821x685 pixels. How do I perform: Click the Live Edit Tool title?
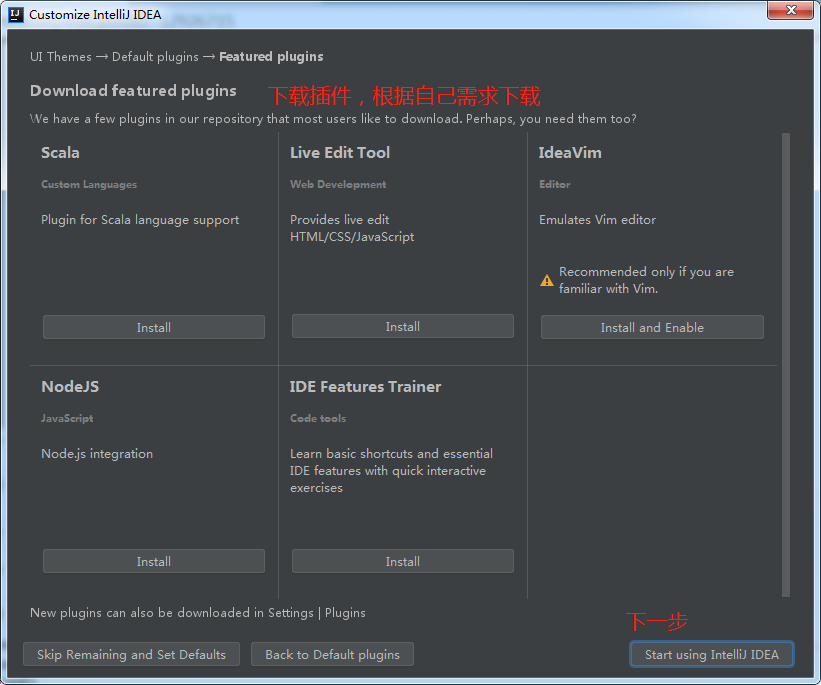pos(340,152)
